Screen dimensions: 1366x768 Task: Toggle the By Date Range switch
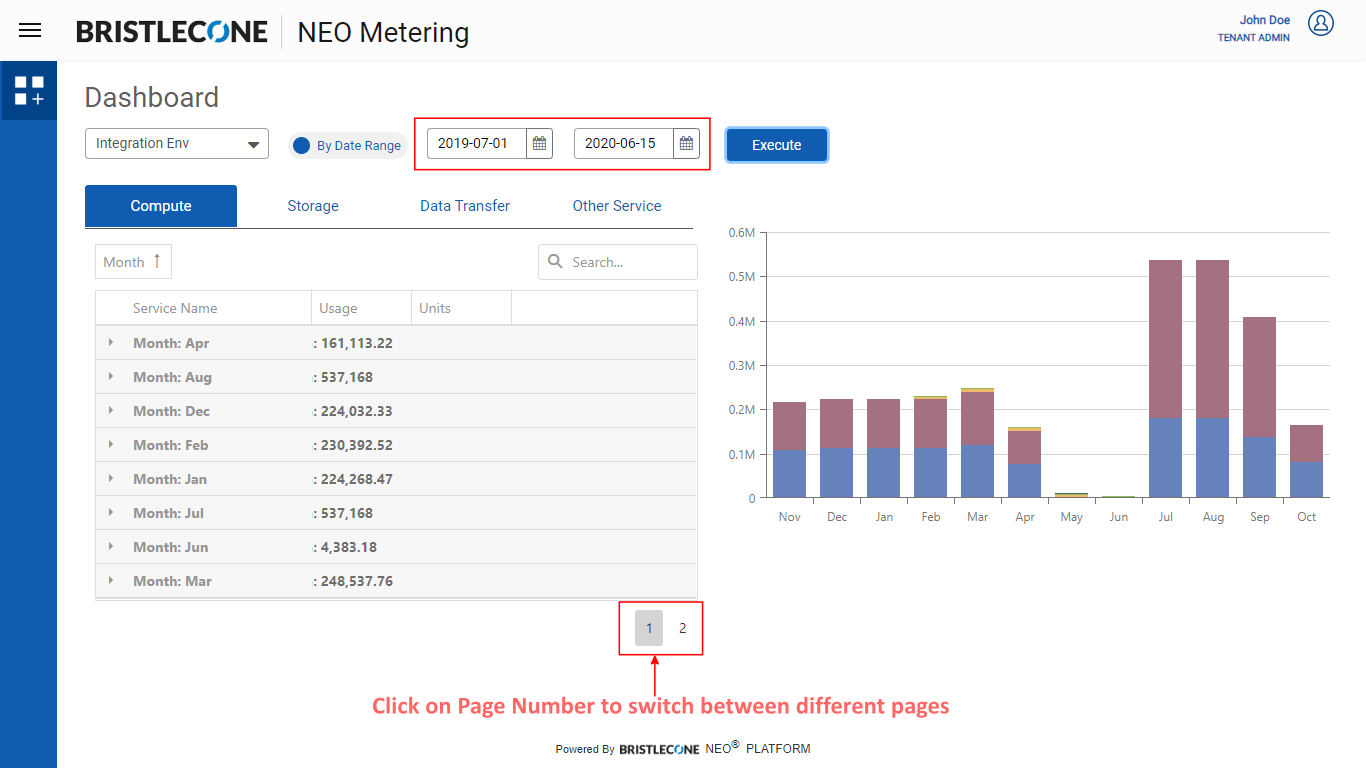[302, 145]
